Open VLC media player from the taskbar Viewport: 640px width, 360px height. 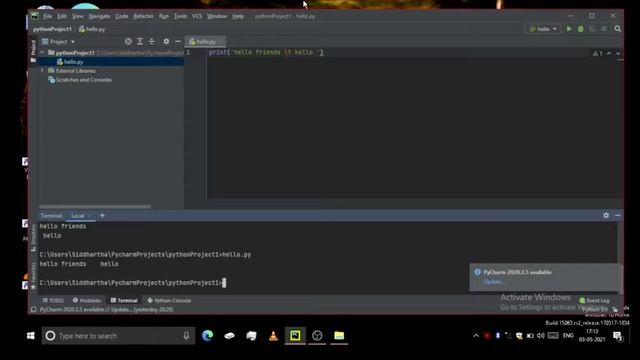pos(273,336)
